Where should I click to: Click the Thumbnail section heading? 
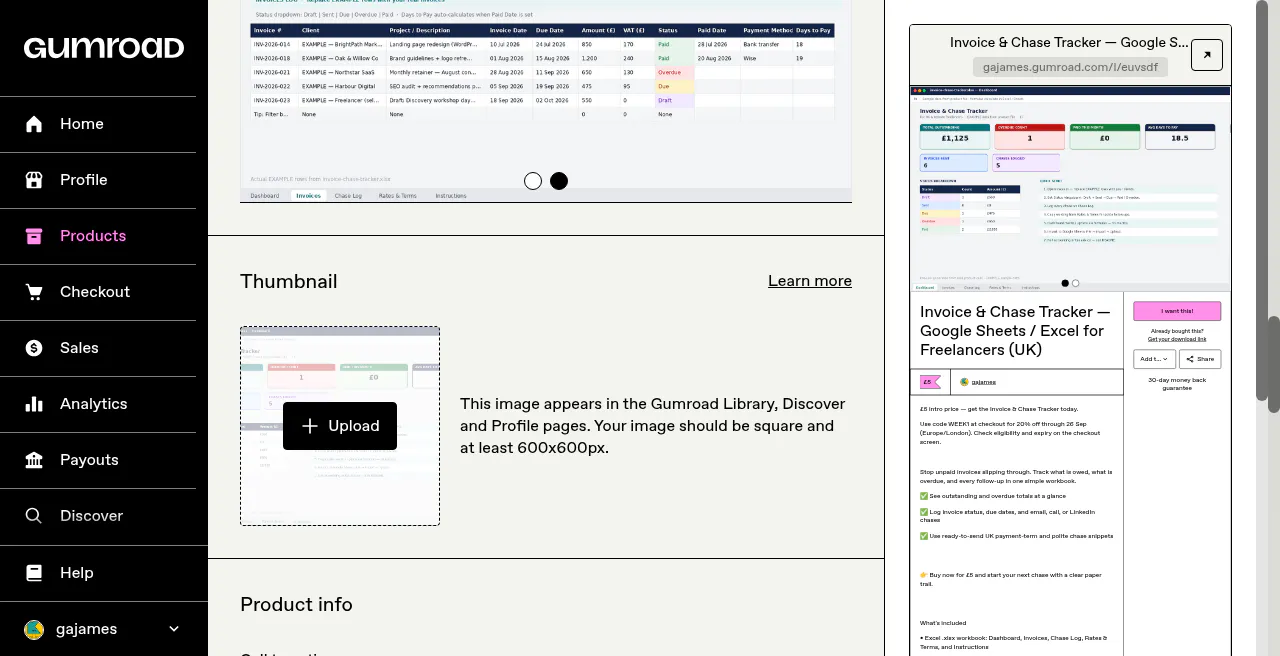tap(289, 281)
